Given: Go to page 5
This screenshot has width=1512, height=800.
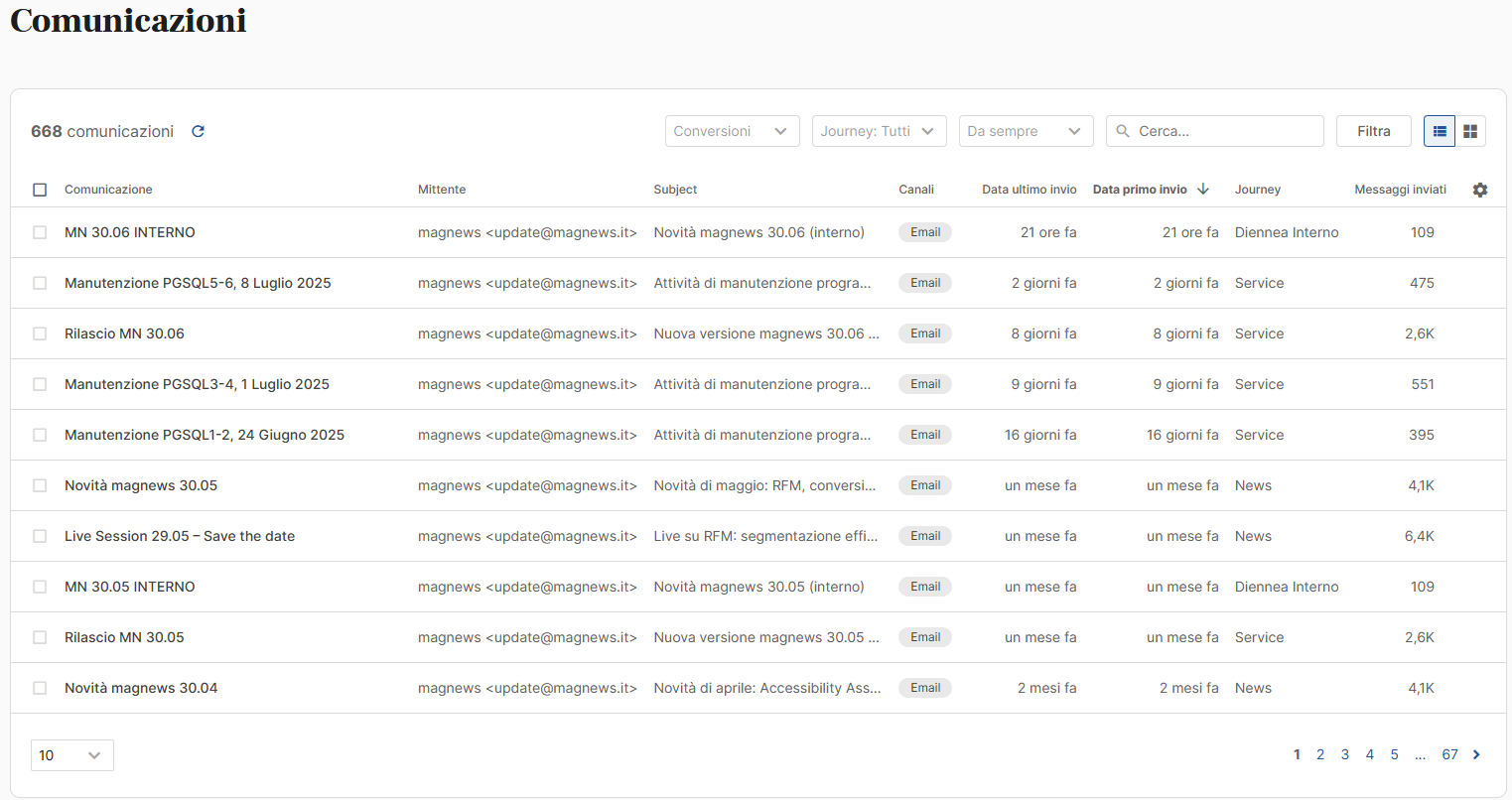Looking at the screenshot, I should (x=1395, y=754).
